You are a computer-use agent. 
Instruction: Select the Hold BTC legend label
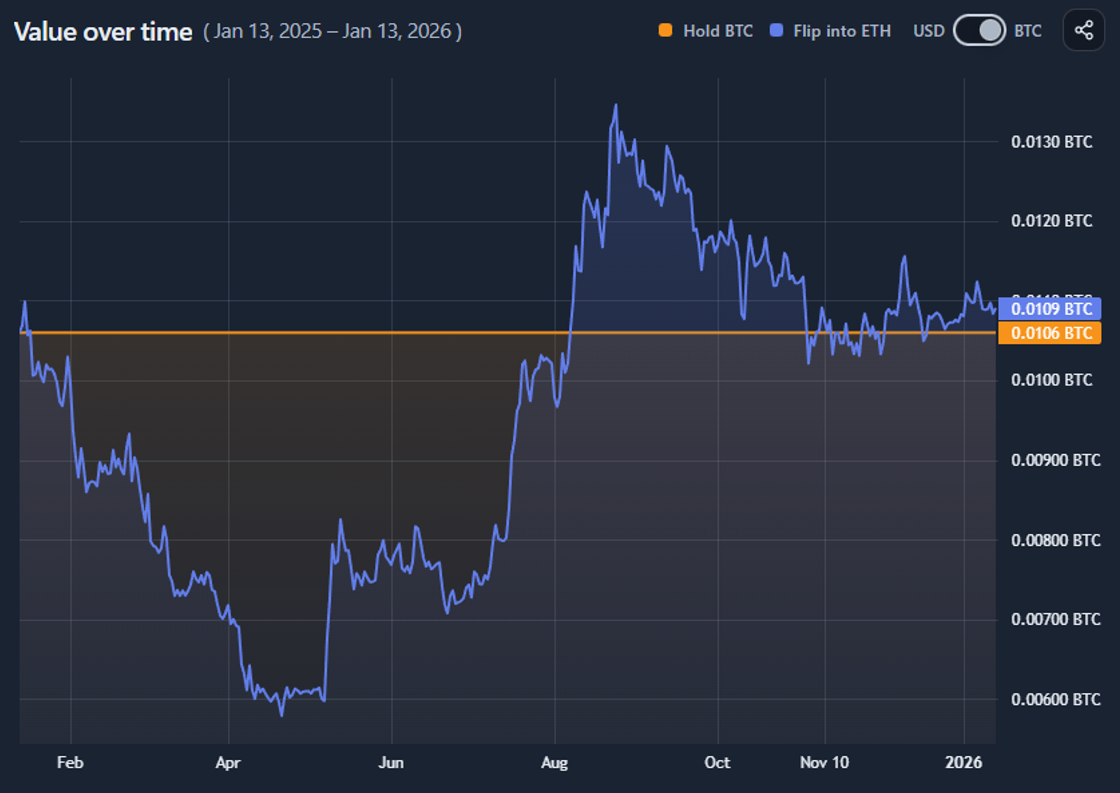tap(718, 31)
